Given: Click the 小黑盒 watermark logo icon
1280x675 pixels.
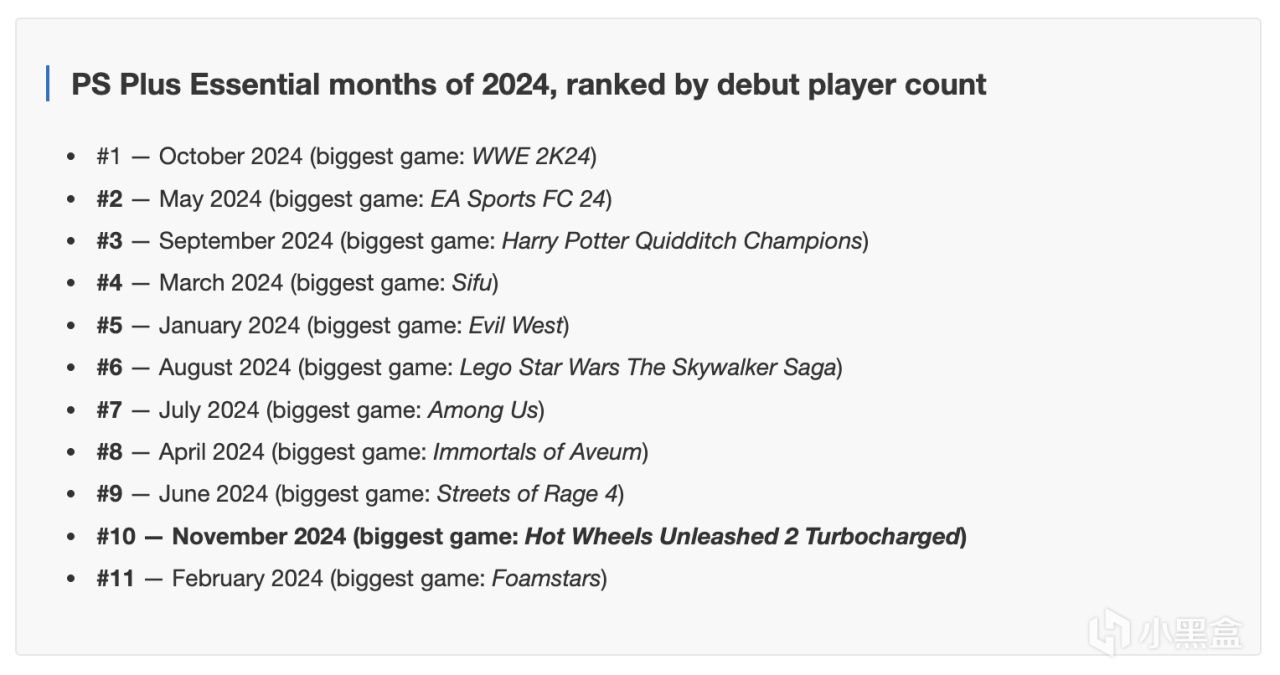Looking at the screenshot, I should 1109,631.
